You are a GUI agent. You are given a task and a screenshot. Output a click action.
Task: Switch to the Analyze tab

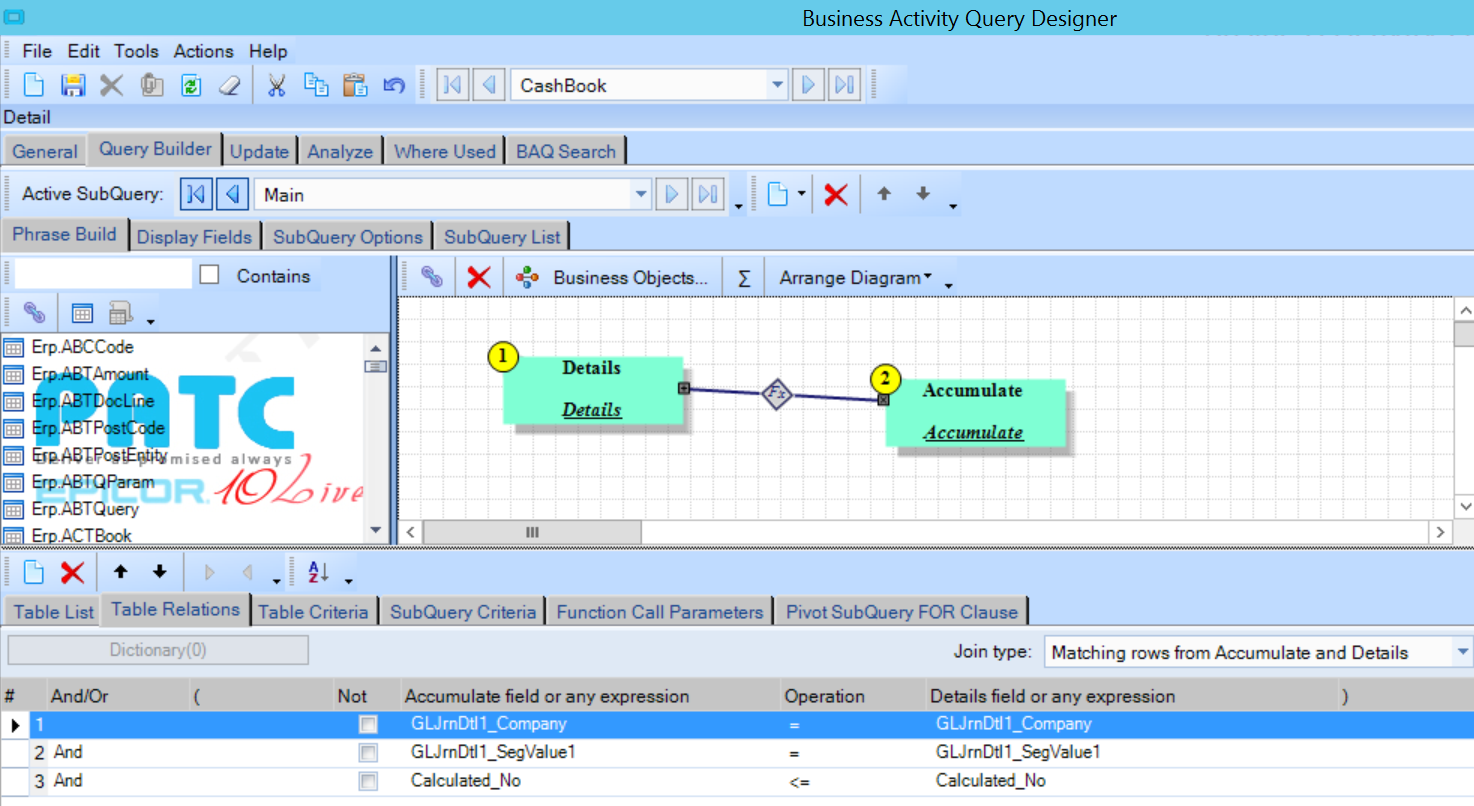pyautogui.click(x=340, y=152)
